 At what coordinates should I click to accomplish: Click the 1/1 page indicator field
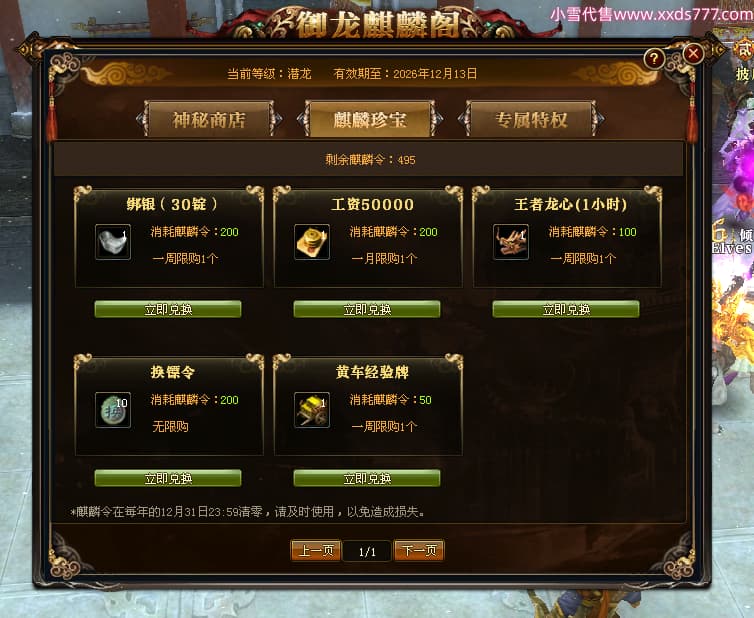pos(367,551)
